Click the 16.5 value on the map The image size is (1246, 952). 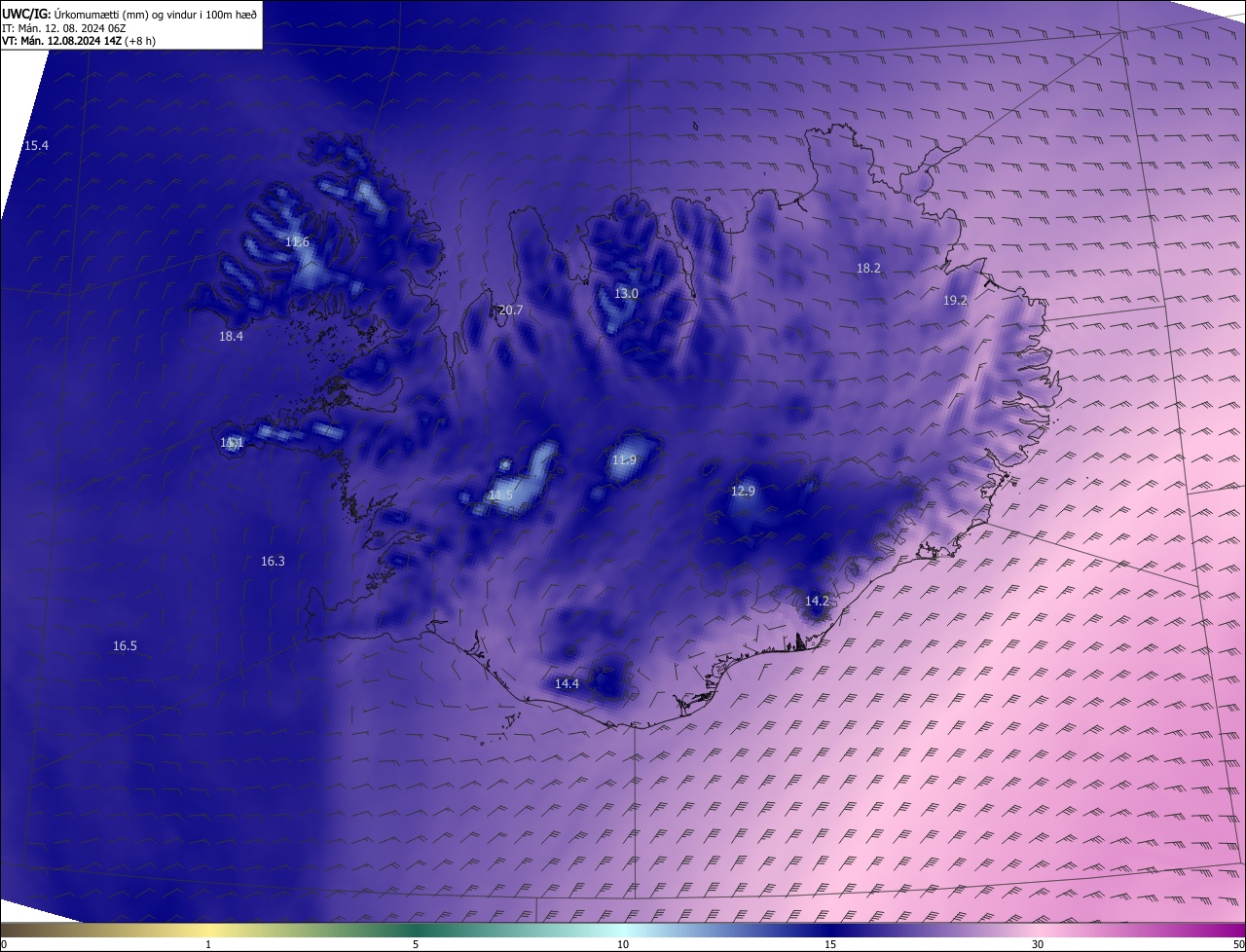point(125,646)
